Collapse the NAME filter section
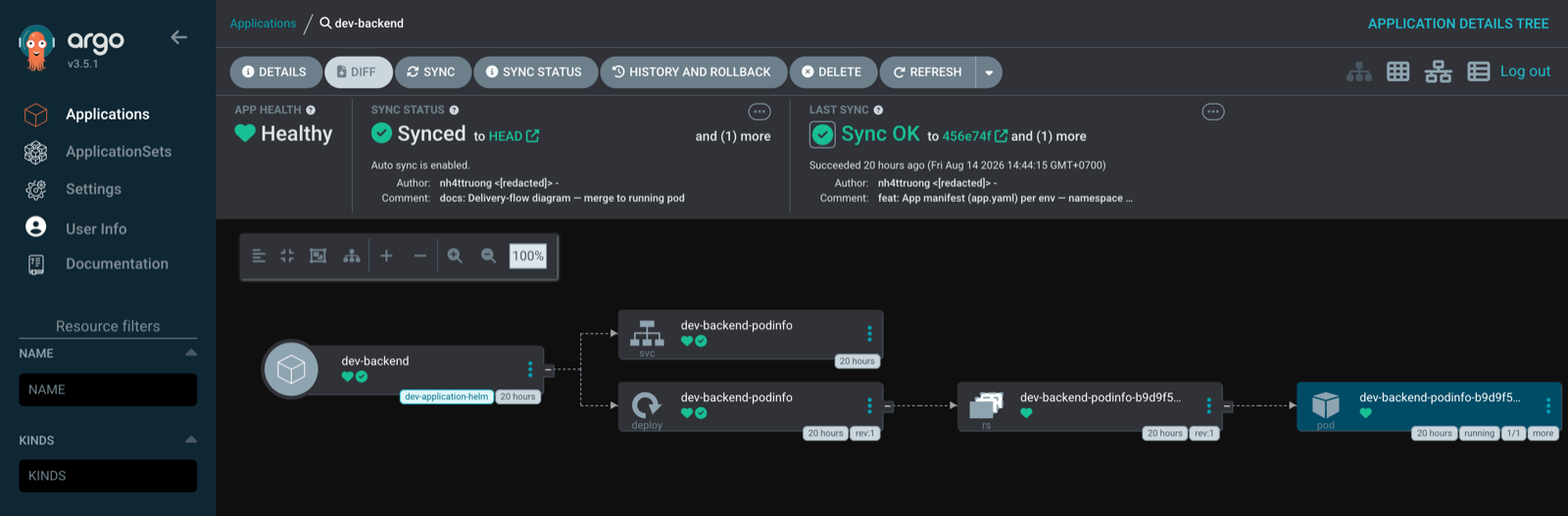Viewport: 1568px width, 516px height. click(x=191, y=352)
